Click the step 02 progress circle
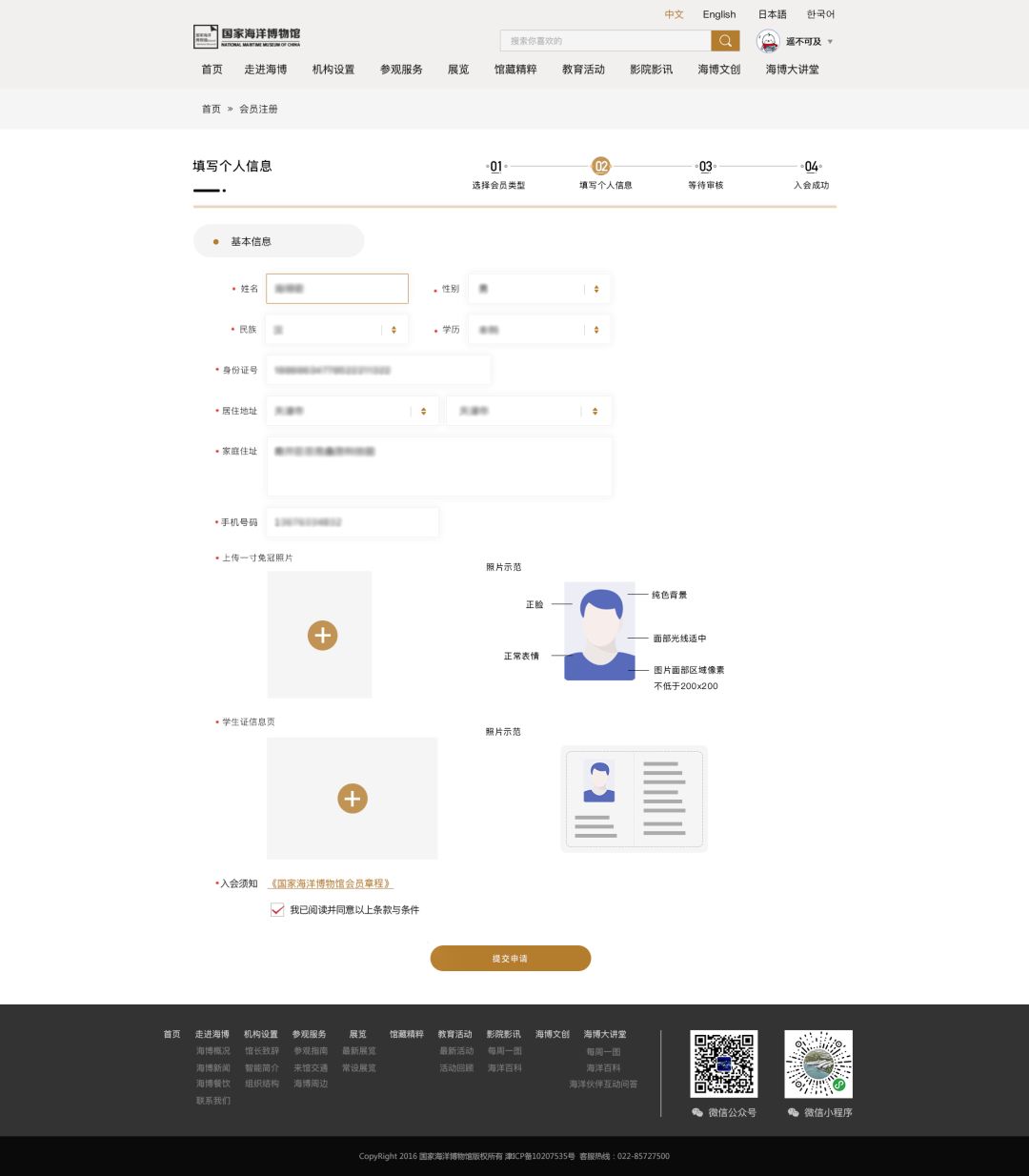Viewport: 1029px width, 1176px height. (601, 166)
